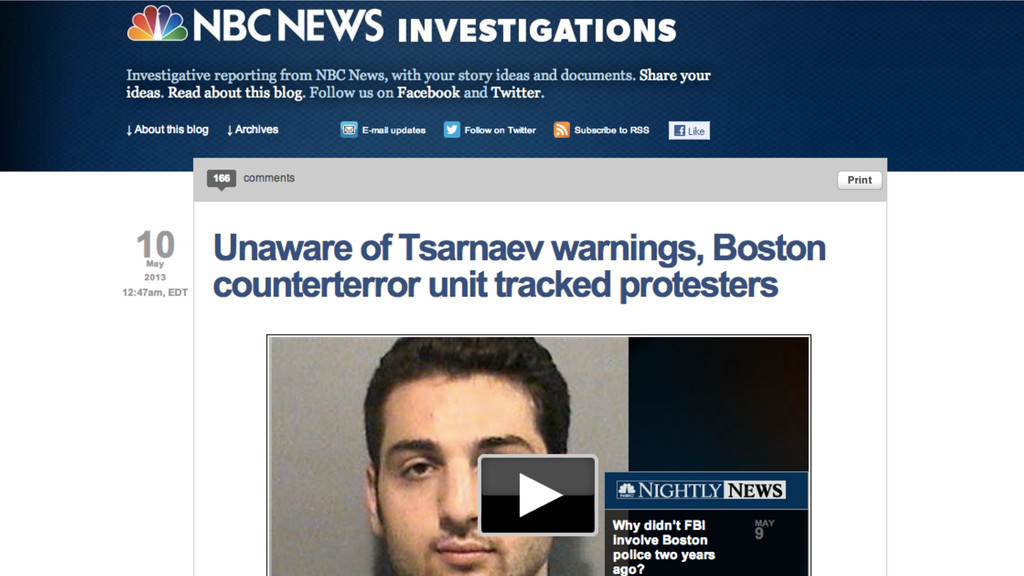The image size is (1024, 576).
Task: Expand the About this blog dropdown
Action: click(167, 130)
